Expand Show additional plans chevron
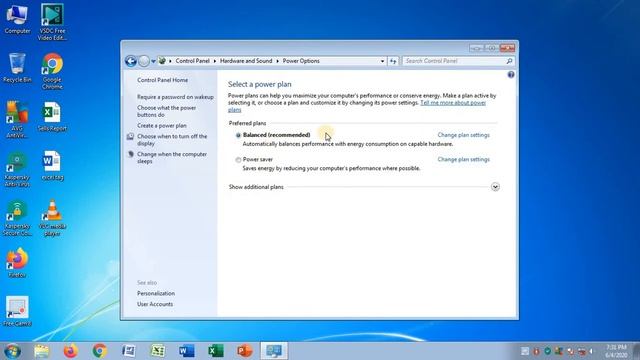 (495, 187)
